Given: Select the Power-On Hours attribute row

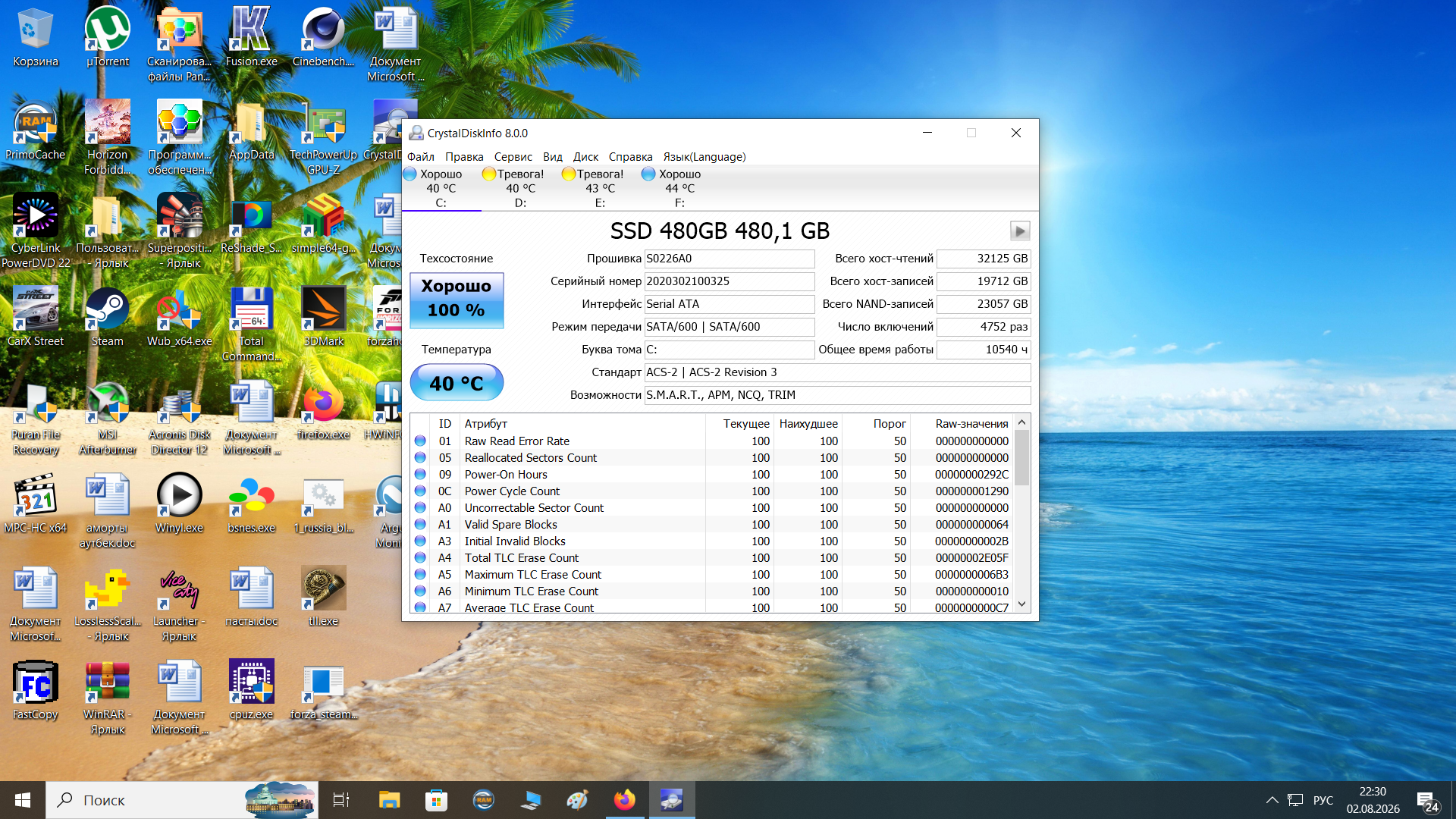Looking at the screenshot, I should pyautogui.click(x=711, y=475).
